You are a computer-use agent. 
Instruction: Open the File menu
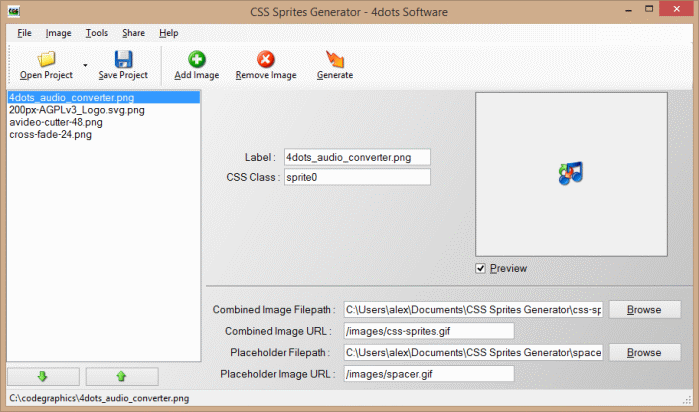click(x=24, y=33)
